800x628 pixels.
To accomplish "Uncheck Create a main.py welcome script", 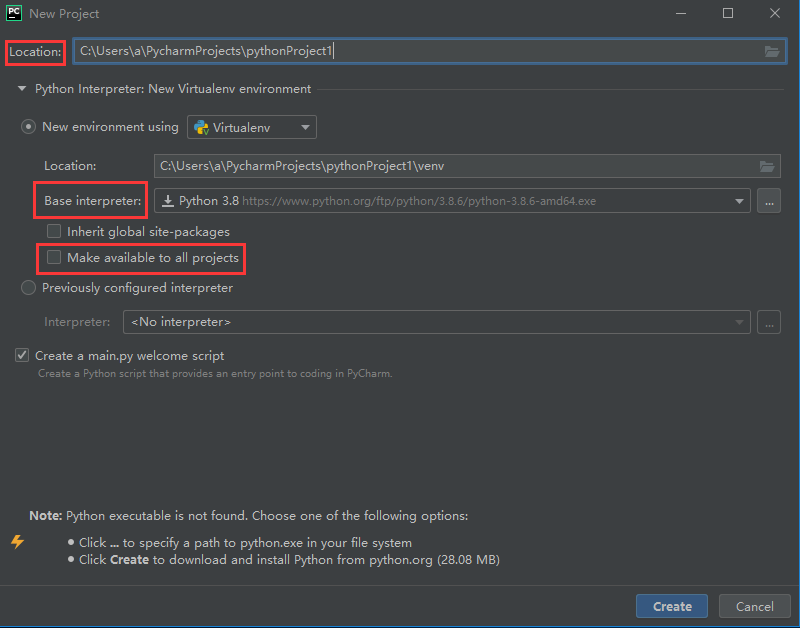I will pyautogui.click(x=22, y=356).
